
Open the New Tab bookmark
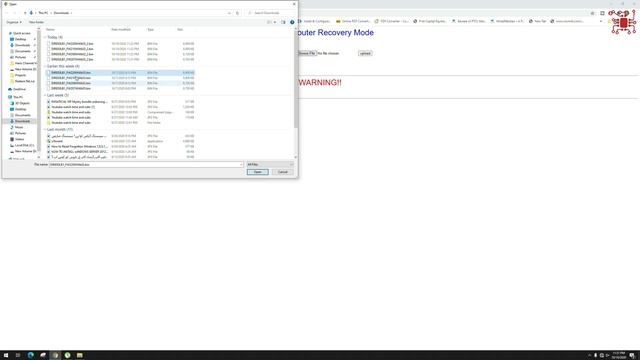click(x=537, y=21)
